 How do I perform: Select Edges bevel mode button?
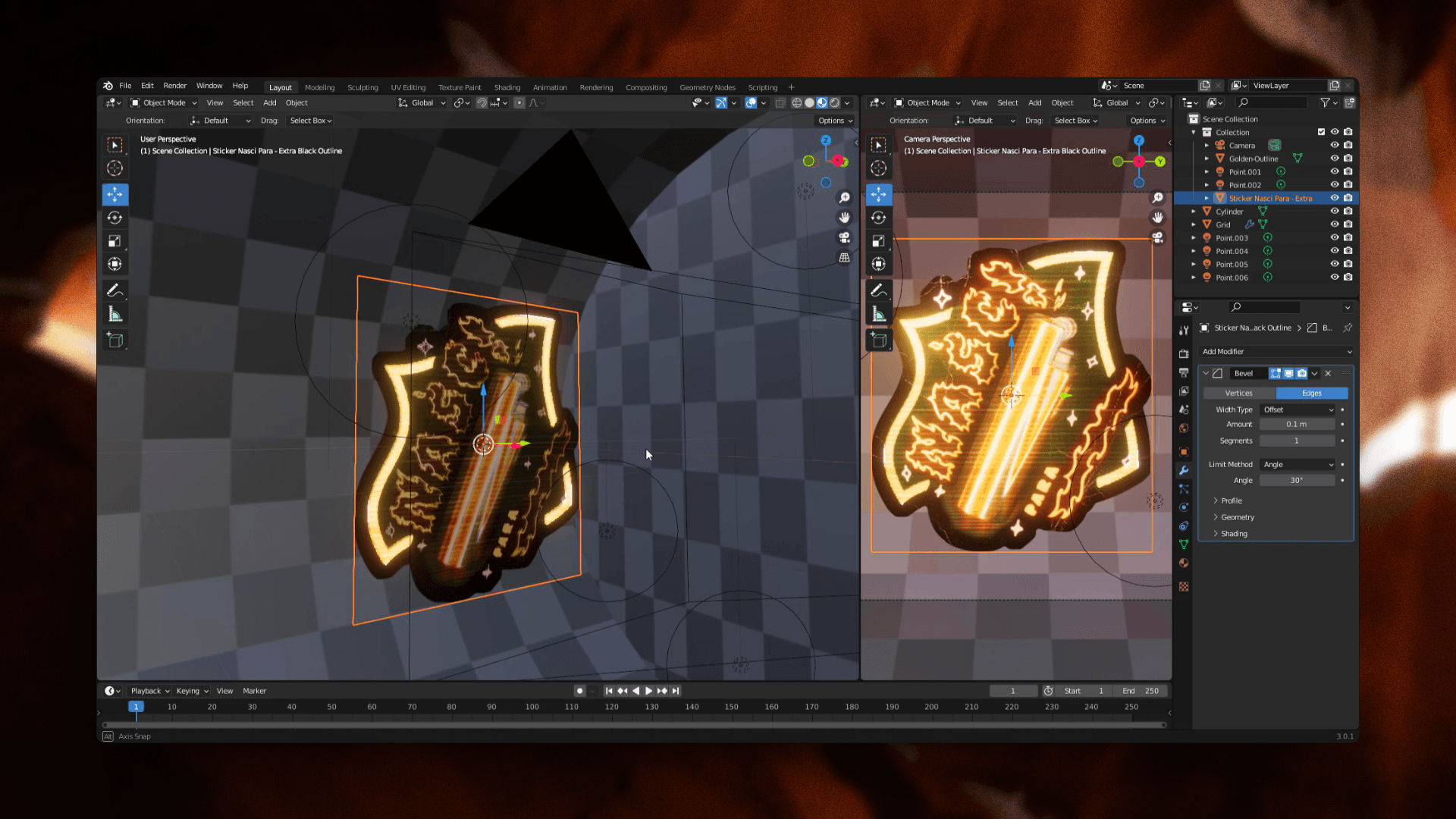point(1312,393)
